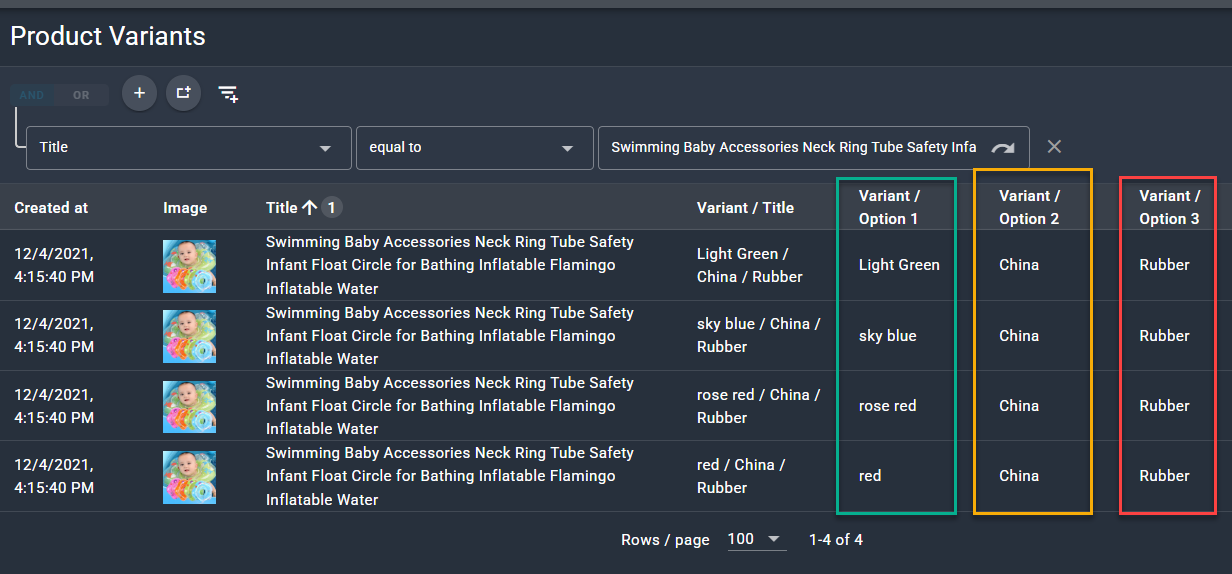Click the add custom filter list icon
The image size is (1232, 574).
(228, 94)
